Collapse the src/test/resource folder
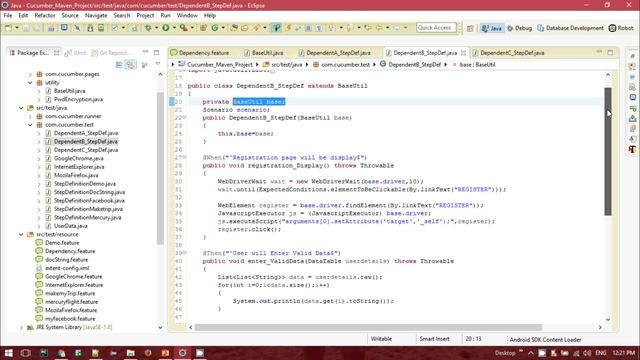The image size is (640, 360). 21,235
